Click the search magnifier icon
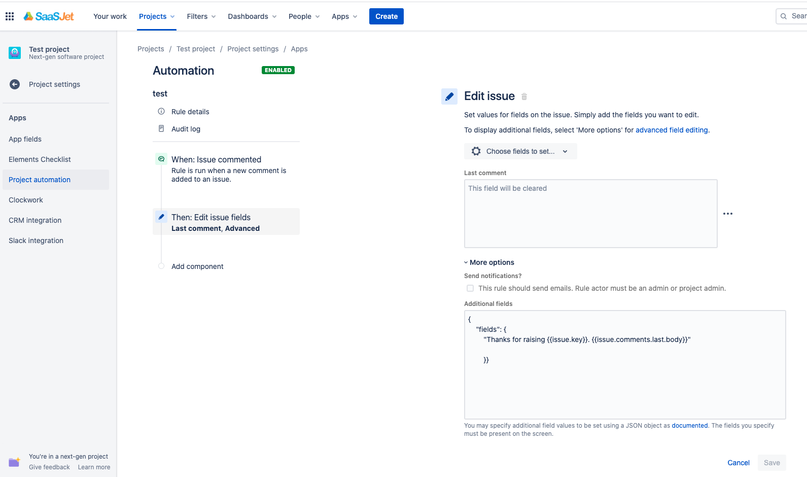Screen dimensions: 807x477 [783, 16]
